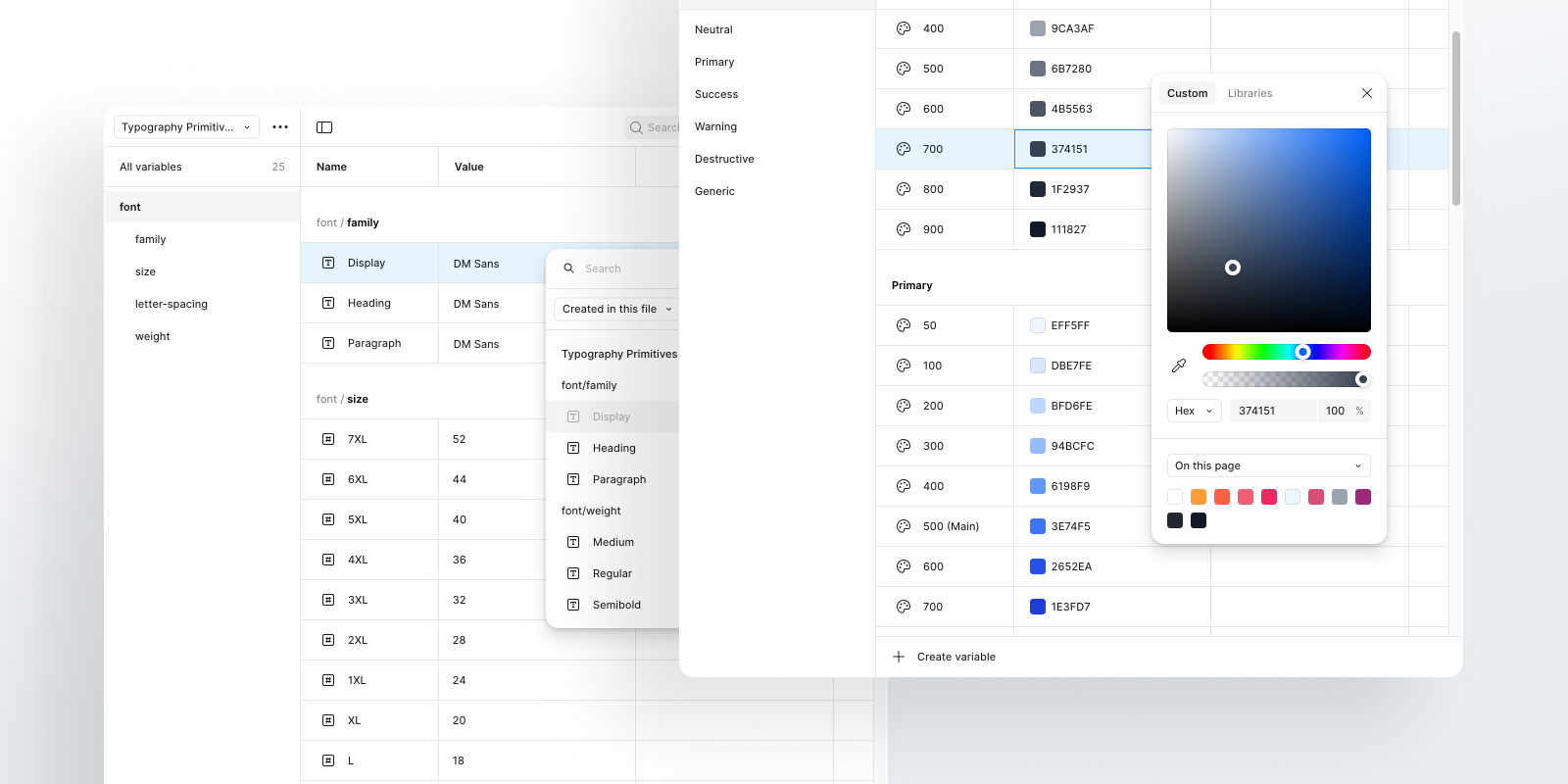The height and width of the screenshot is (784, 1568).
Task: Click the hex value field showing 374151
Action: click(1272, 411)
